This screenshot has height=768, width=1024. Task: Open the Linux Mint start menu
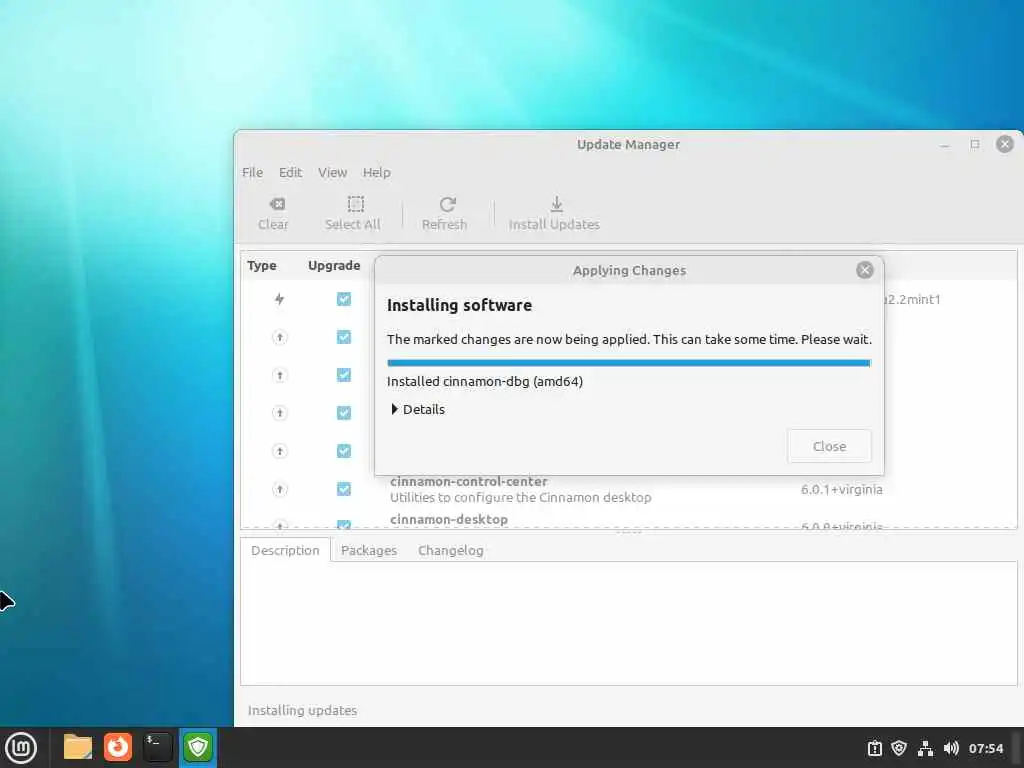coord(21,747)
